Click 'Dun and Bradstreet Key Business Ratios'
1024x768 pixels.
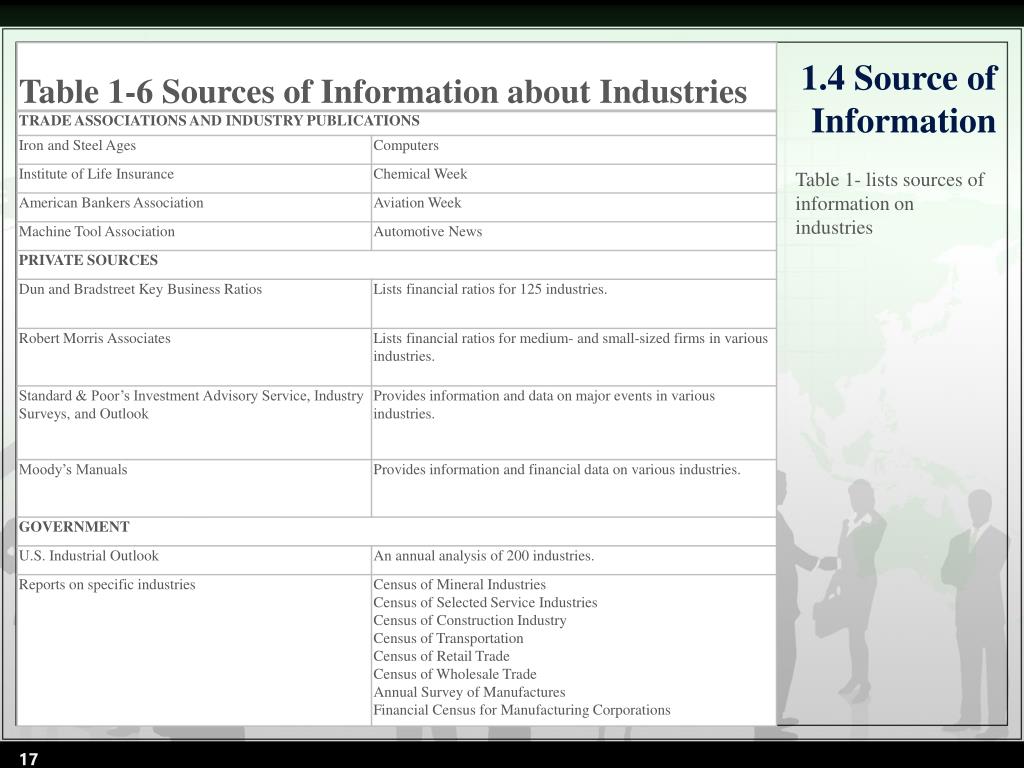pos(140,289)
